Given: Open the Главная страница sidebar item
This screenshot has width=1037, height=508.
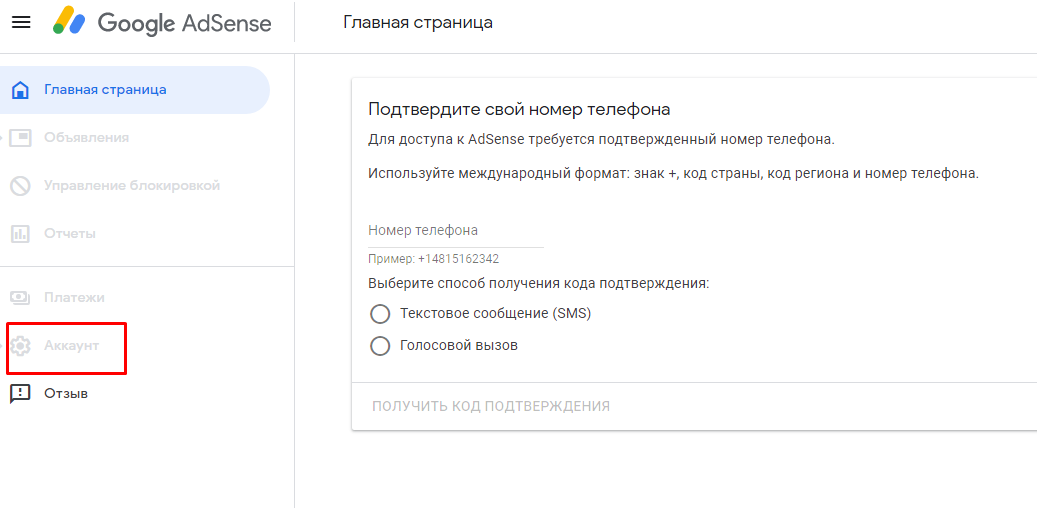Looking at the screenshot, I should pos(135,90).
